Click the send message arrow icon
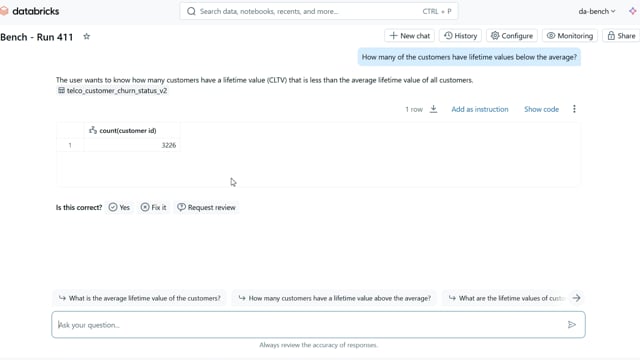This screenshot has height=360, width=640. click(x=572, y=324)
